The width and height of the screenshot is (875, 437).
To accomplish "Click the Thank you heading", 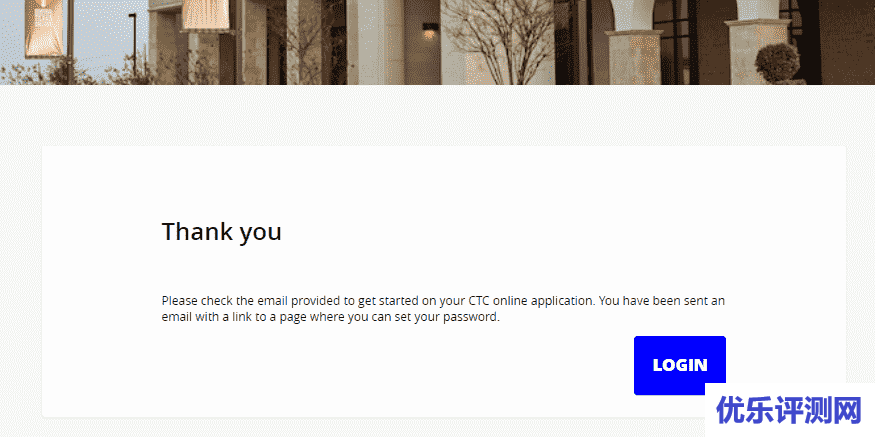I will pyautogui.click(x=222, y=232).
